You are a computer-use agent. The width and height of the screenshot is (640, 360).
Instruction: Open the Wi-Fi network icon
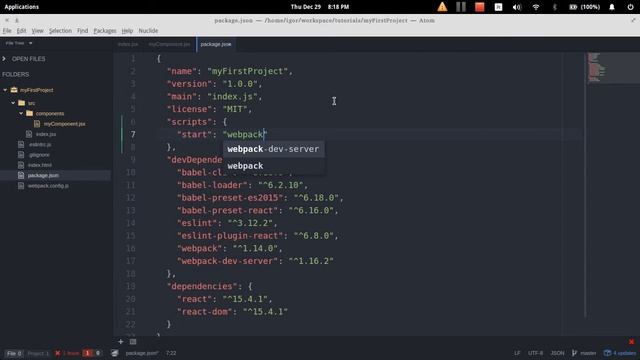(536, 7)
